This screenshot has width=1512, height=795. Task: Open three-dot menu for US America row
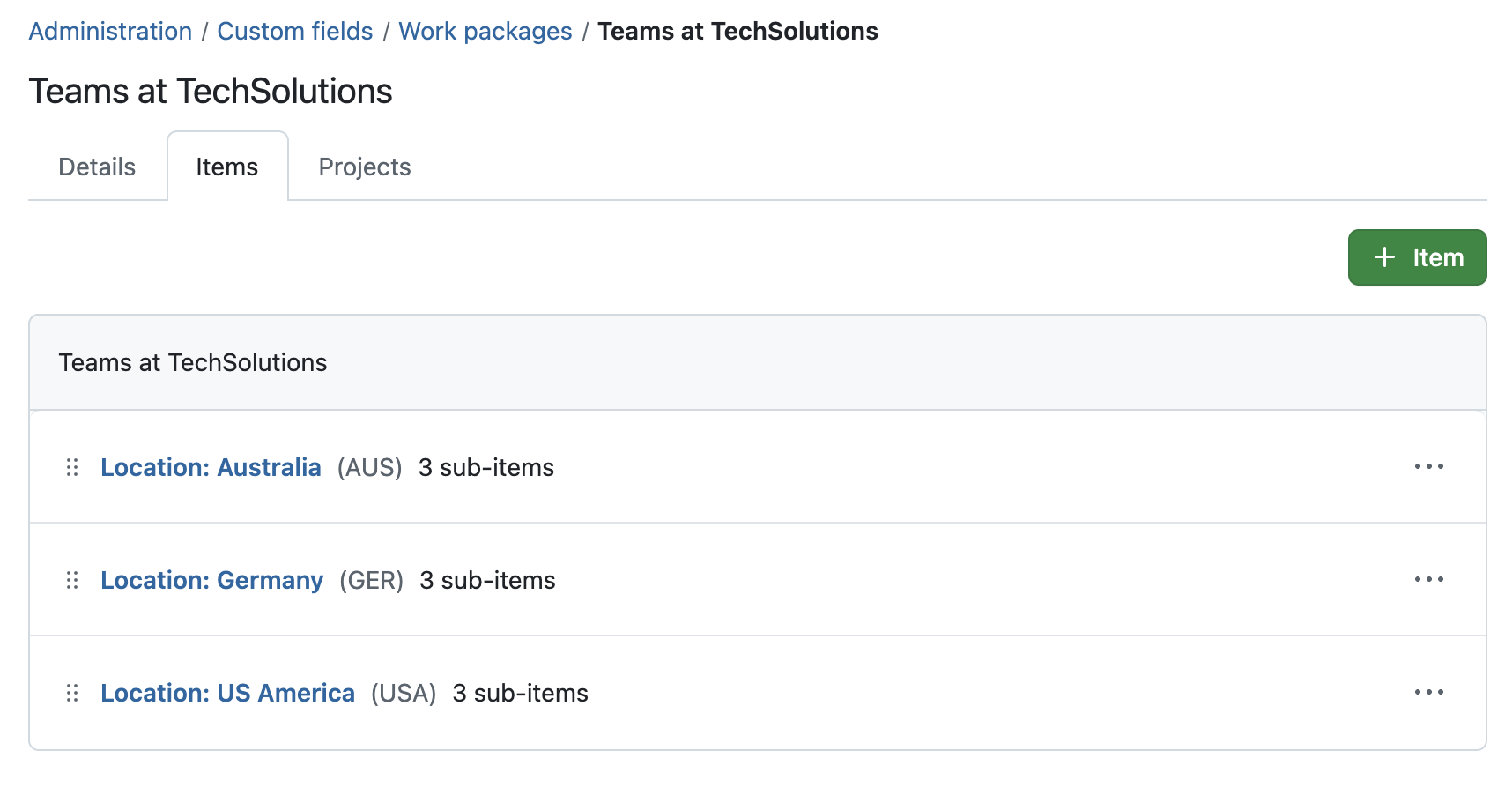click(1428, 692)
